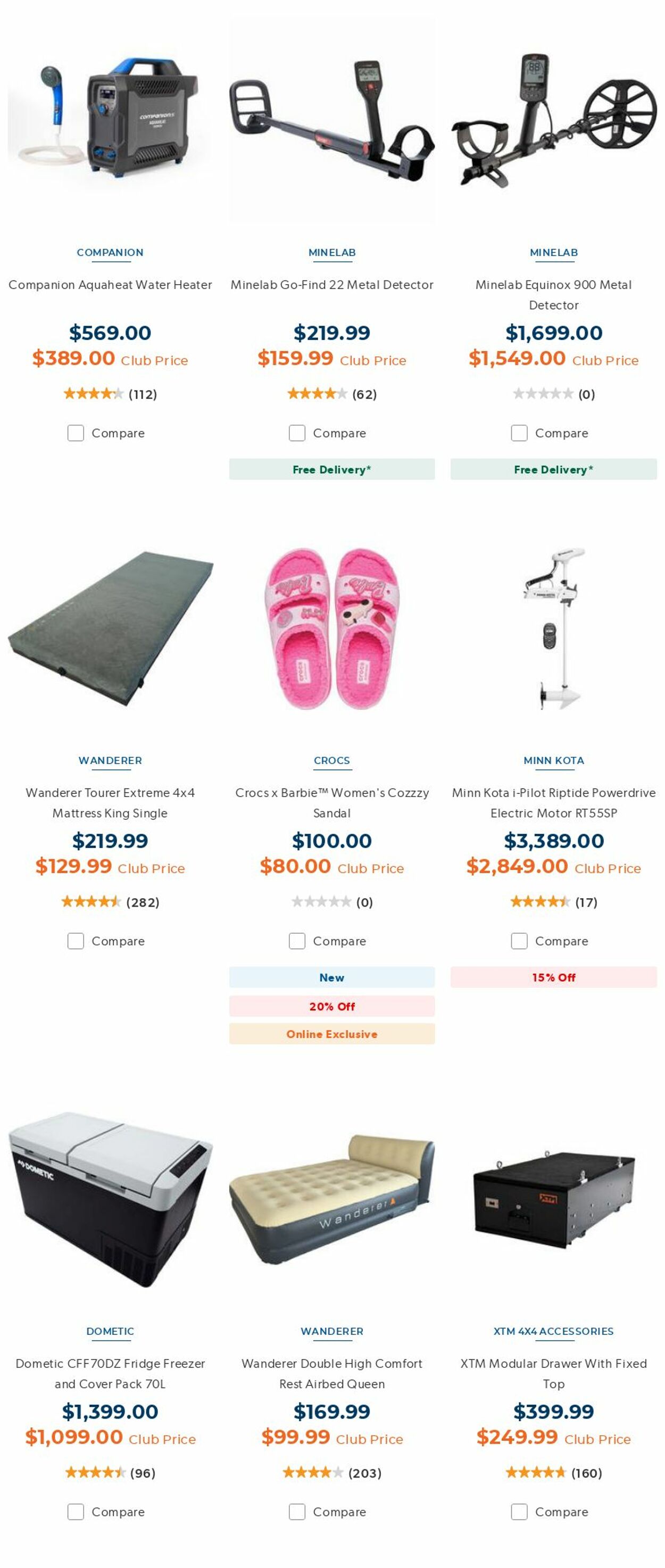The height and width of the screenshot is (1568, 665).
Task: Click the Crocs x Barbie sandal picture
Action: 331,628
